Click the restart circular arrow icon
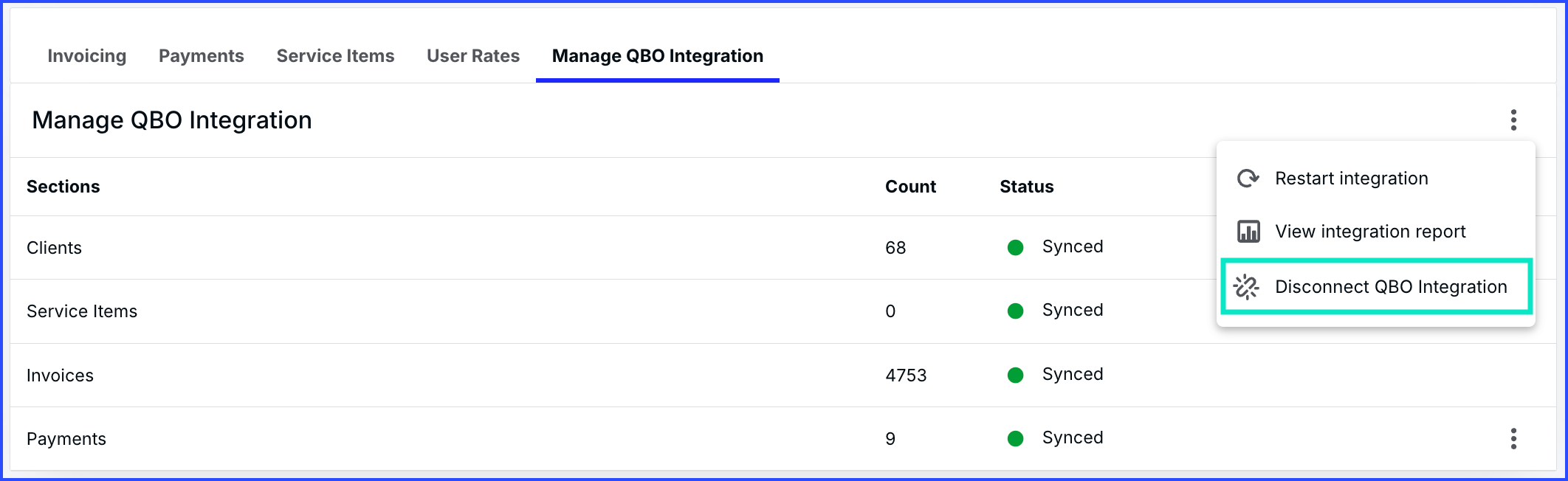Image resolution: width=1568 pixels, height=481 pixels. point(1248,179)
